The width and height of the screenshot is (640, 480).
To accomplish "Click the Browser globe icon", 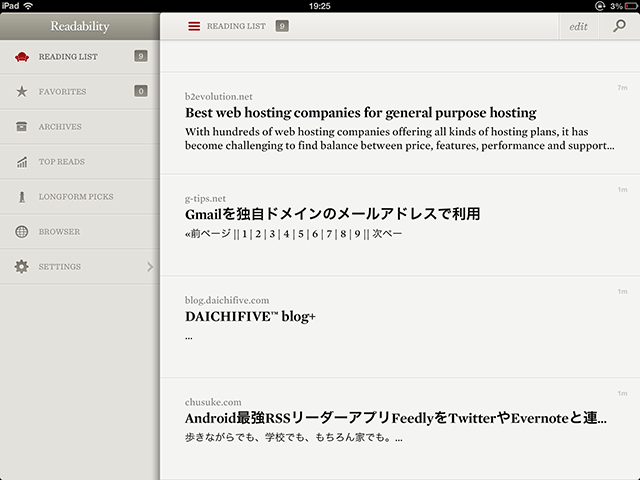I will 22,231.
